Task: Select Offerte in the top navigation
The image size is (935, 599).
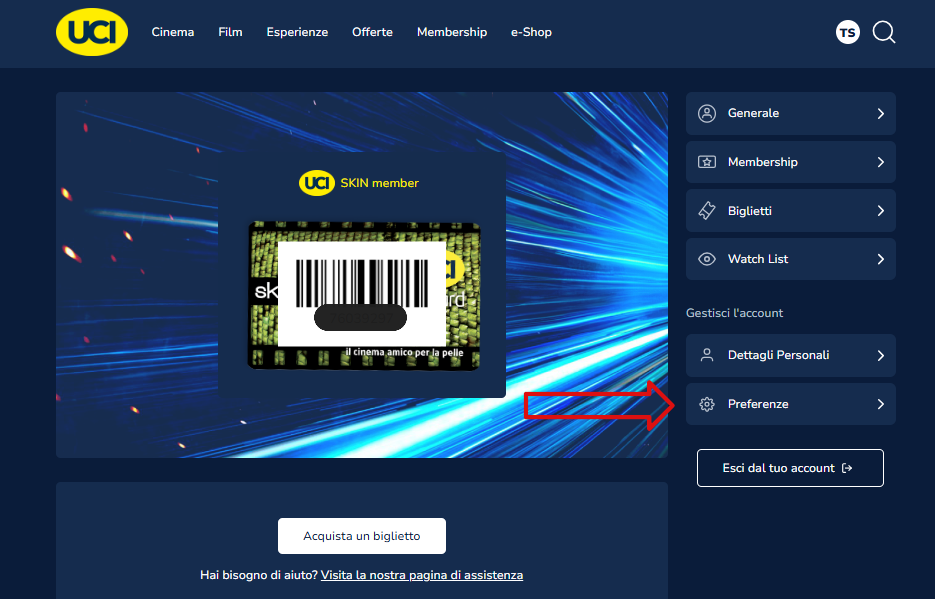Action: (x=372, y=32)
